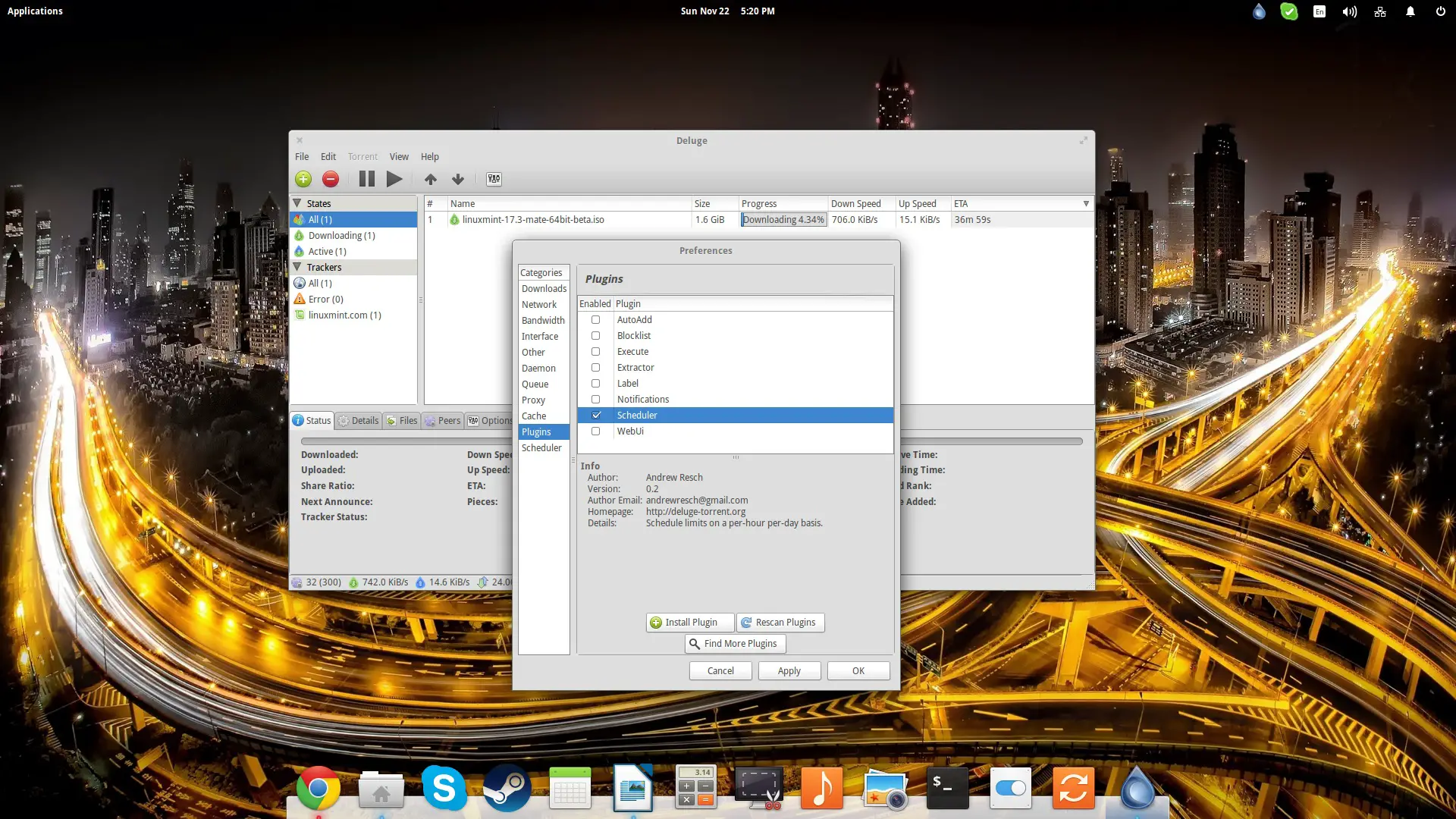This screenshot has width=1456, height=819.
Task: Open the Scheduler preferences category
Action: pyautogui.click(x=544, y=447)
